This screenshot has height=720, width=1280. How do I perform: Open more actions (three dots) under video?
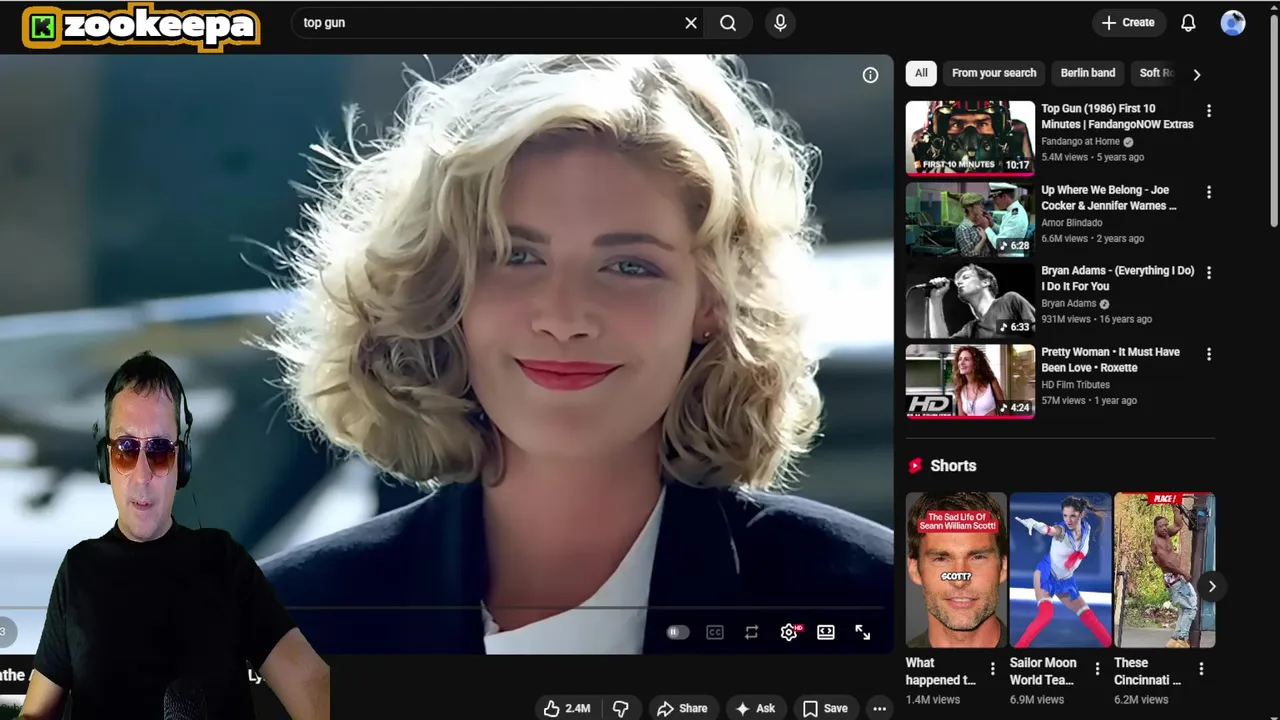point(879,708)
